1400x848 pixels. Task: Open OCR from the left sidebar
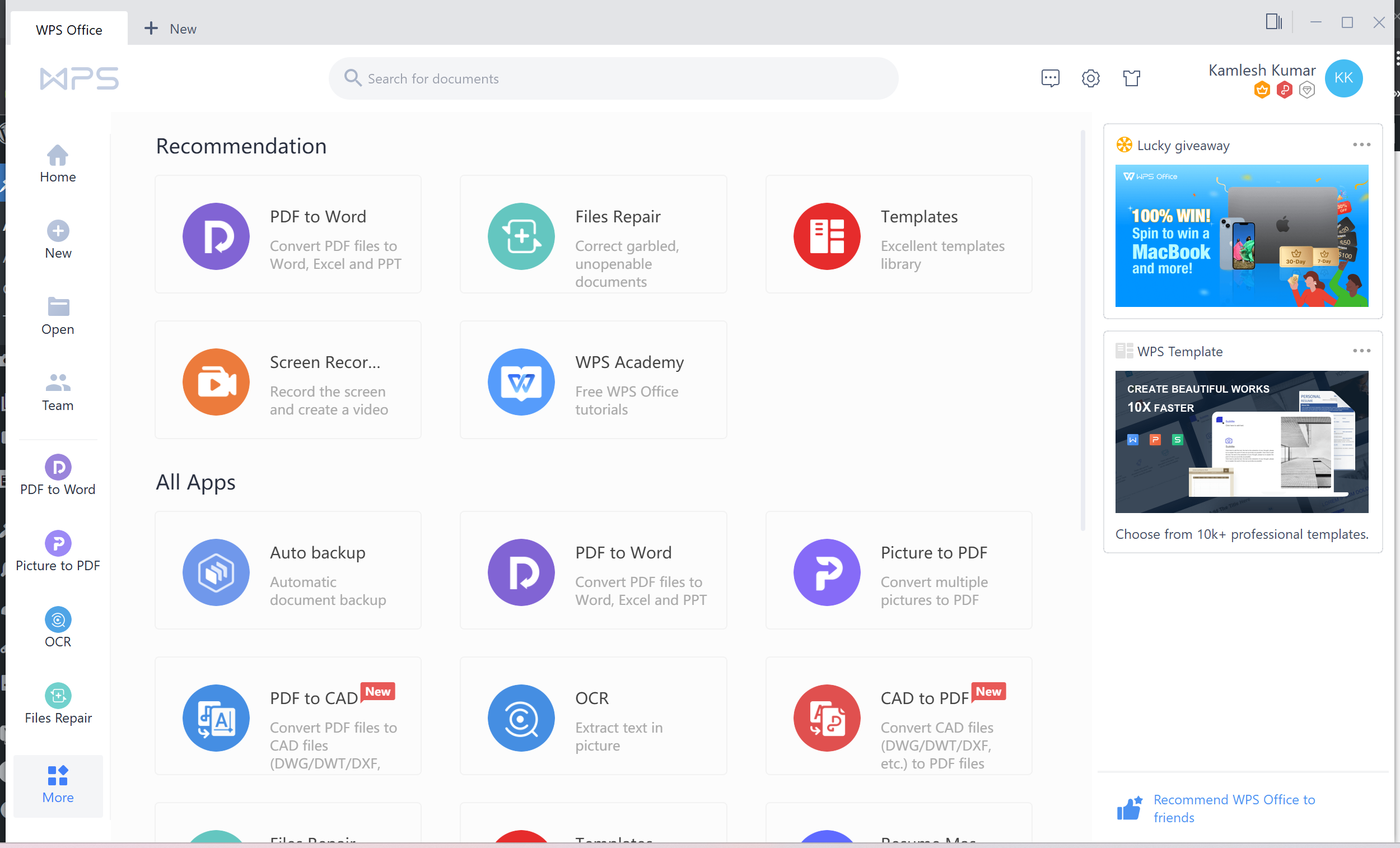(58, 627)
